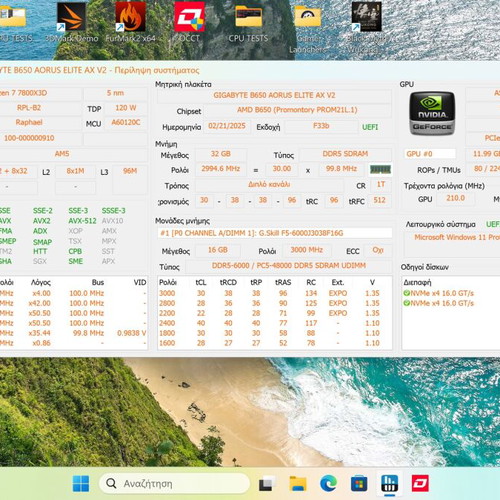The height and width of the screenshot is (500, 500).
Task: Click the GPU clock value 210.0
Action: (455, 198)
